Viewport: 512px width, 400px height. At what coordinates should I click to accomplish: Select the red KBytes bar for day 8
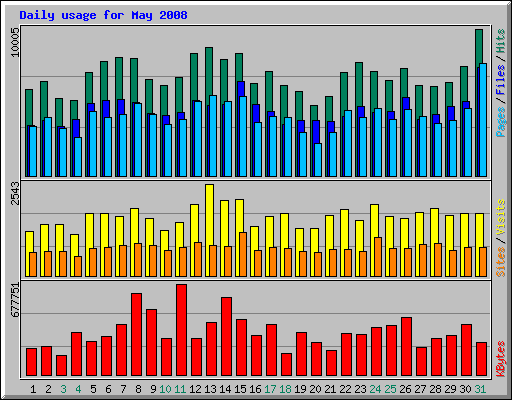[x=136, y=335]
